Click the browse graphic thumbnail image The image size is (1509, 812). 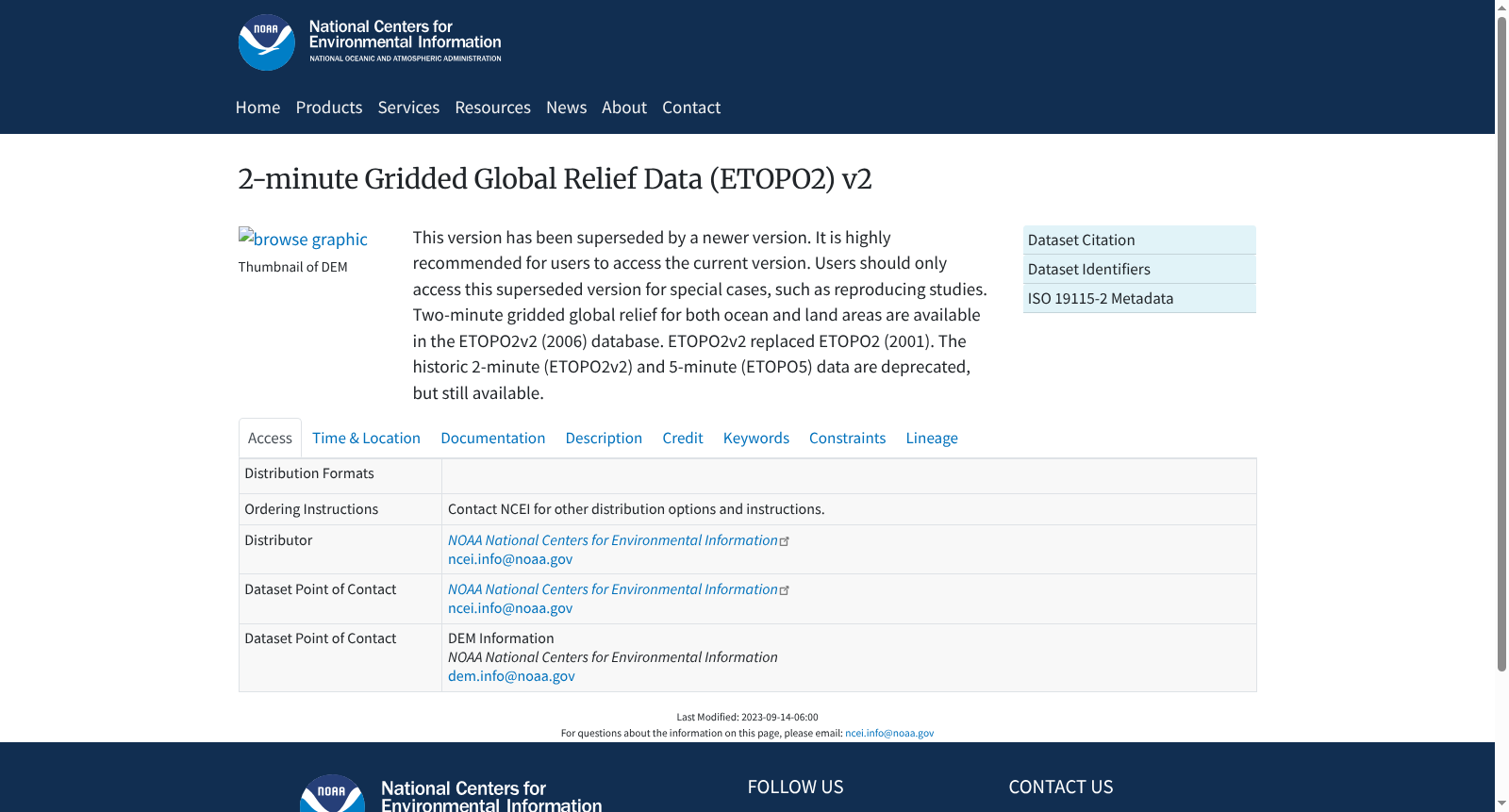click(x=303, y=239)
